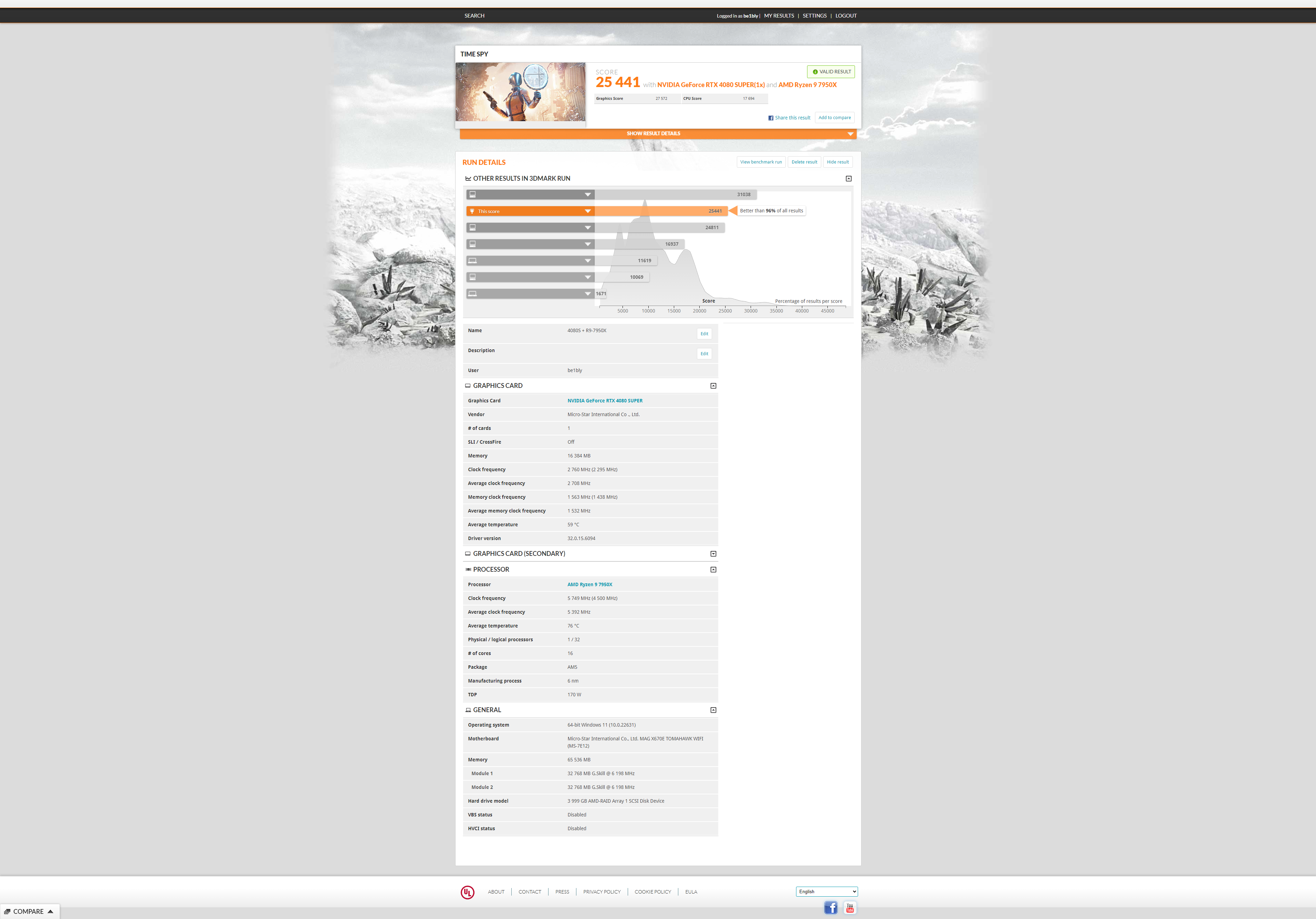
Task: Click AMD Ryzen 9 7950X in score header
Action: 807,85
